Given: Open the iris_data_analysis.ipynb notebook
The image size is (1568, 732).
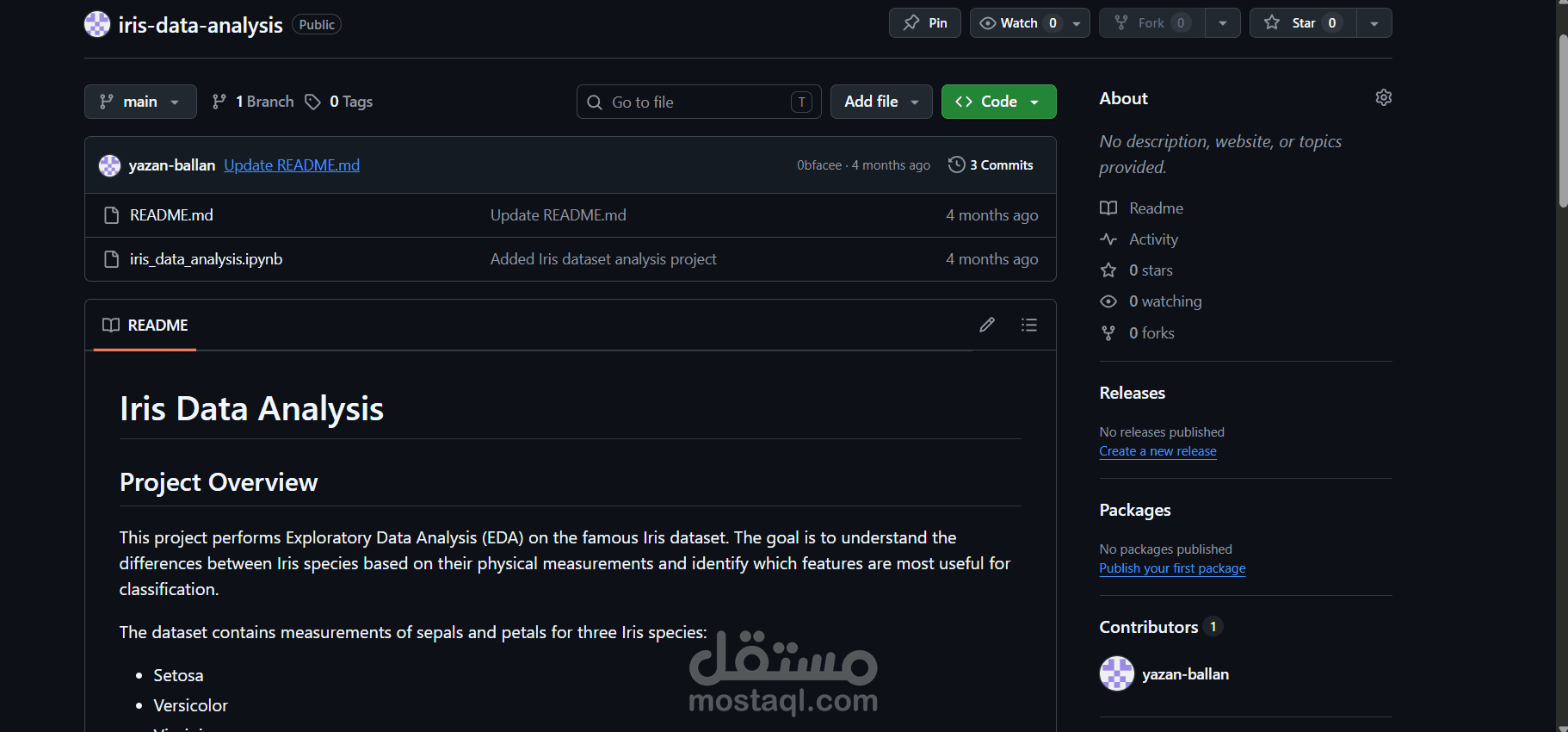Looking at the screenshot, I should (x=206, y=259).
